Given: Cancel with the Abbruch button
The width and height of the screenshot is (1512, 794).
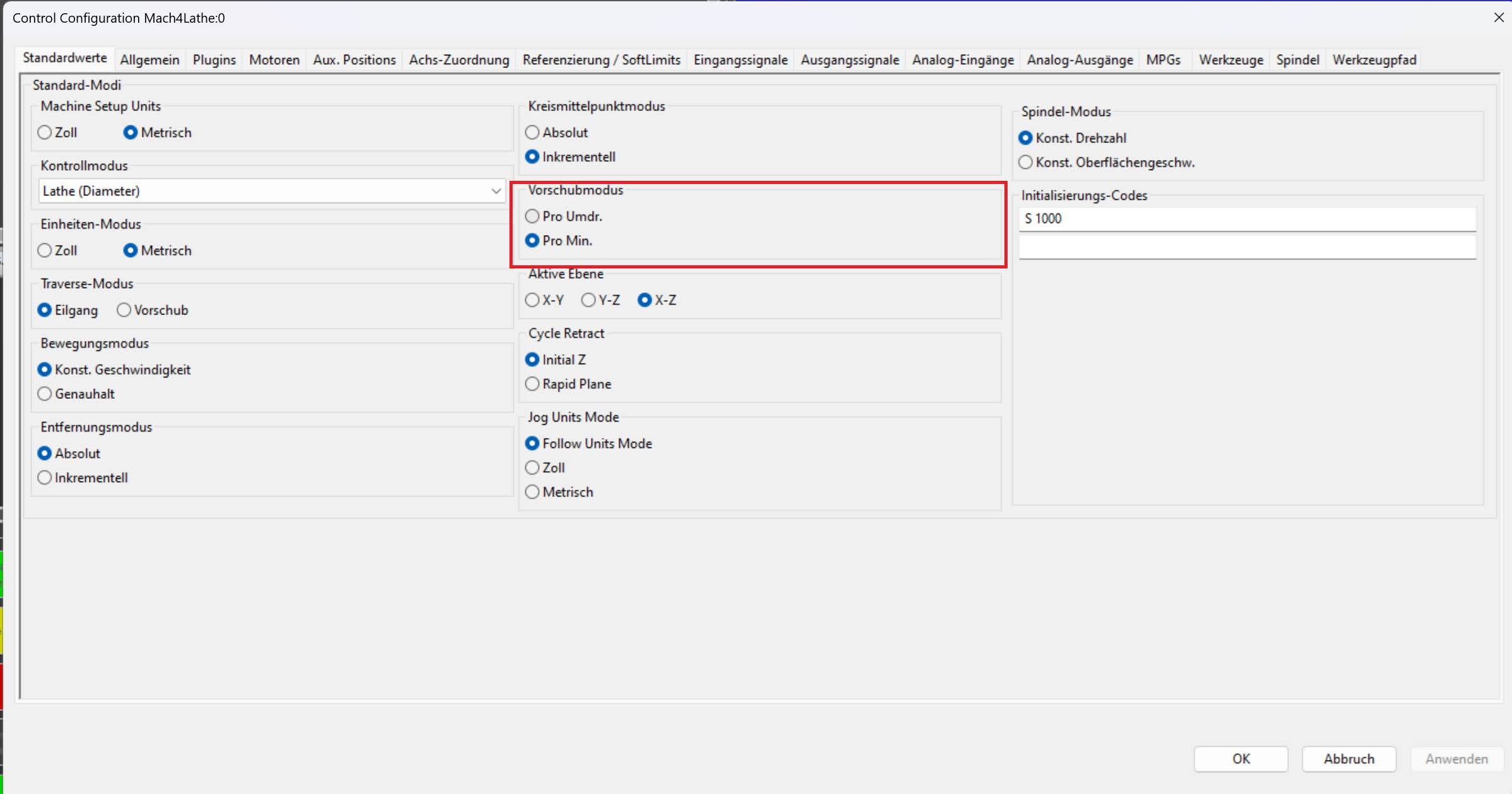Looking at the screenshot, I should tap(1349, 759).
